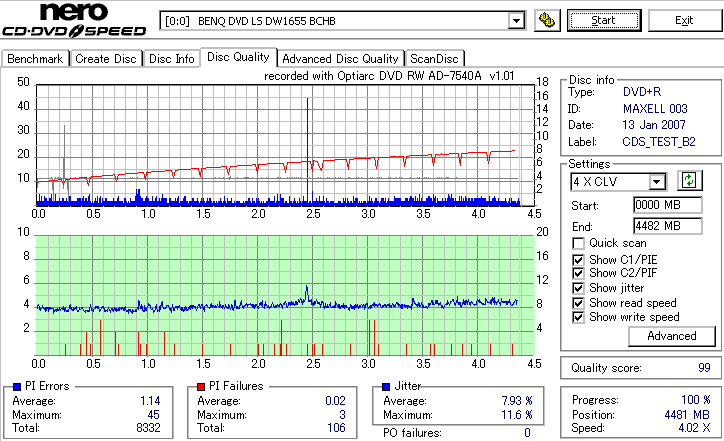Click PI Errors average 1.14

click(150, 401)
